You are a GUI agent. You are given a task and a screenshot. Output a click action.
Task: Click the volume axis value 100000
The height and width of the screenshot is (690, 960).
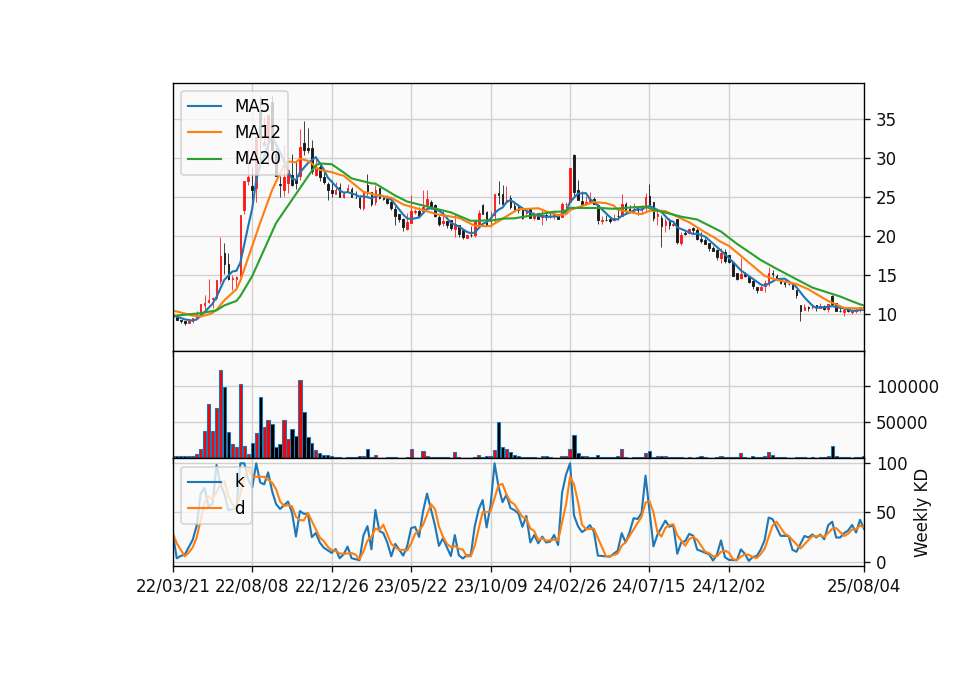point(908,387)
